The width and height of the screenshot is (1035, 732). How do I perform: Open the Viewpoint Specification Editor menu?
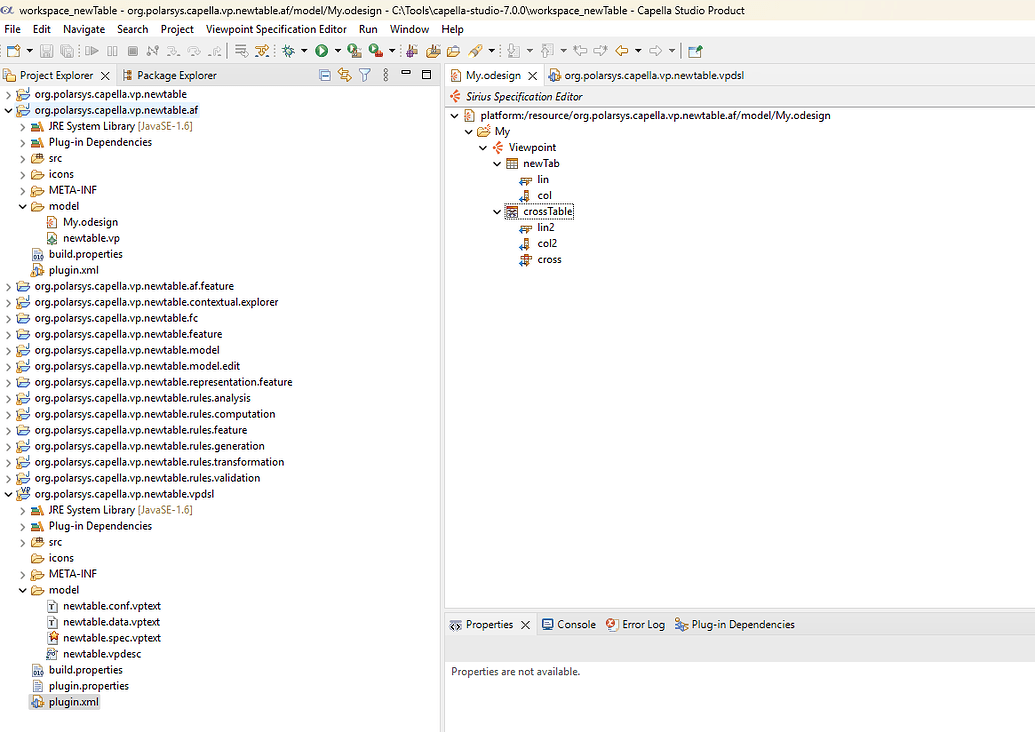[276, 29]
